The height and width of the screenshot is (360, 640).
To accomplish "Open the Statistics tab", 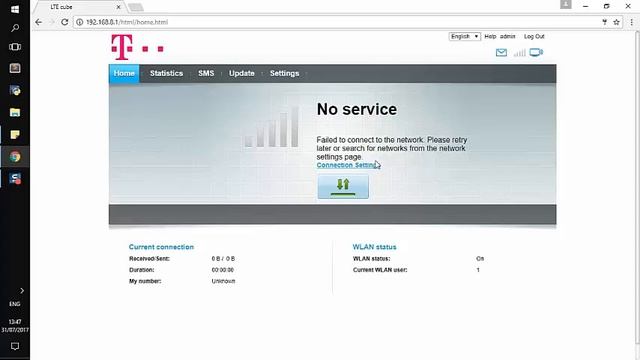I will point(166,73).
